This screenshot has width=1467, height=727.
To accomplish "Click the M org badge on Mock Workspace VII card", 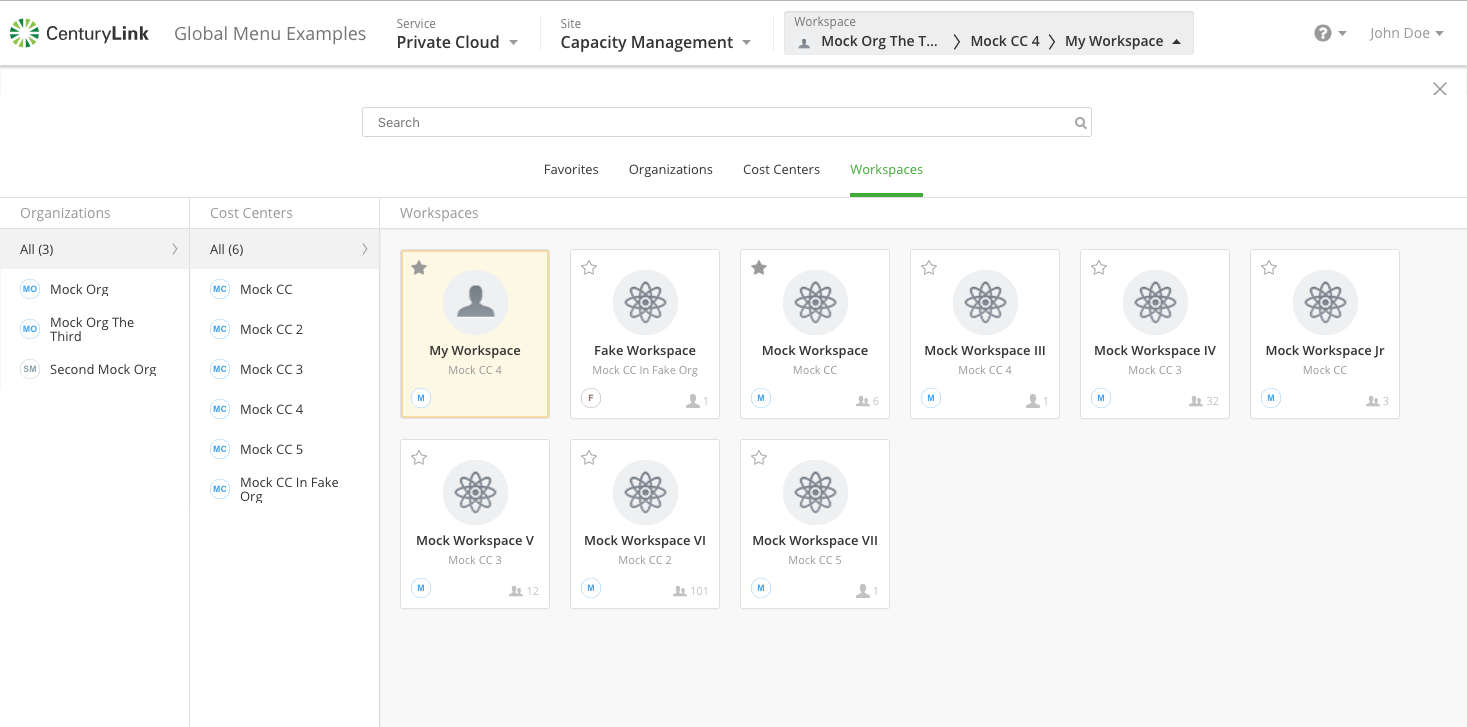I will (761, 588).
